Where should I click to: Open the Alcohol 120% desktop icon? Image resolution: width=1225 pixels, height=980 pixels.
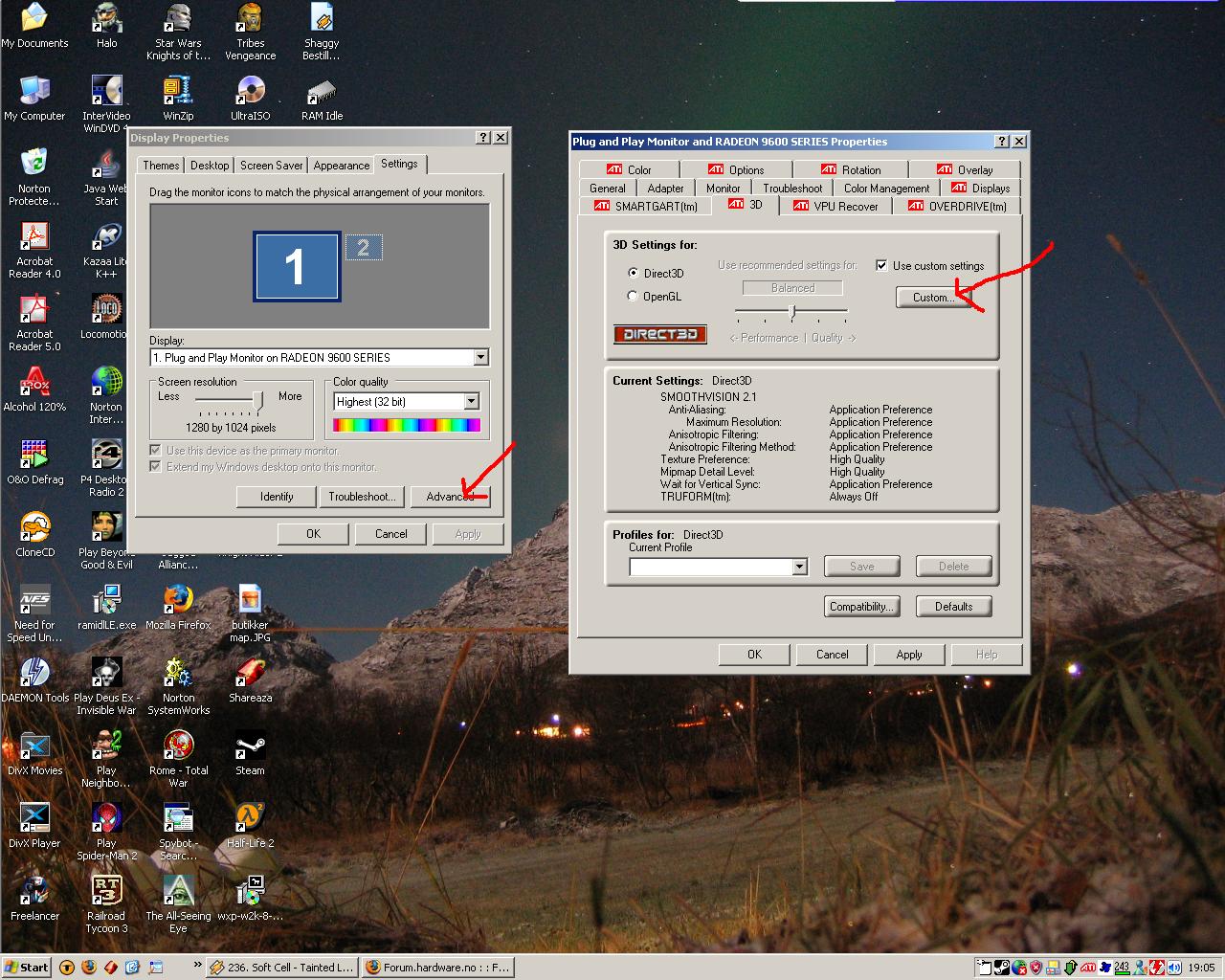34,390
